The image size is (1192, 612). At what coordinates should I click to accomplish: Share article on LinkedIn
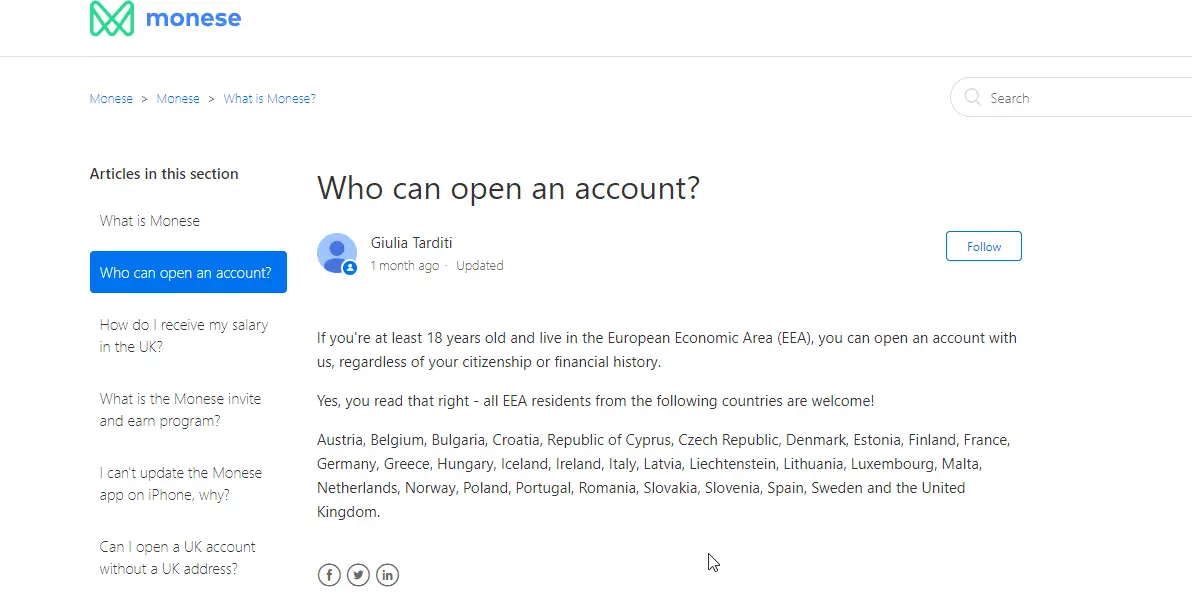(387, 574)
